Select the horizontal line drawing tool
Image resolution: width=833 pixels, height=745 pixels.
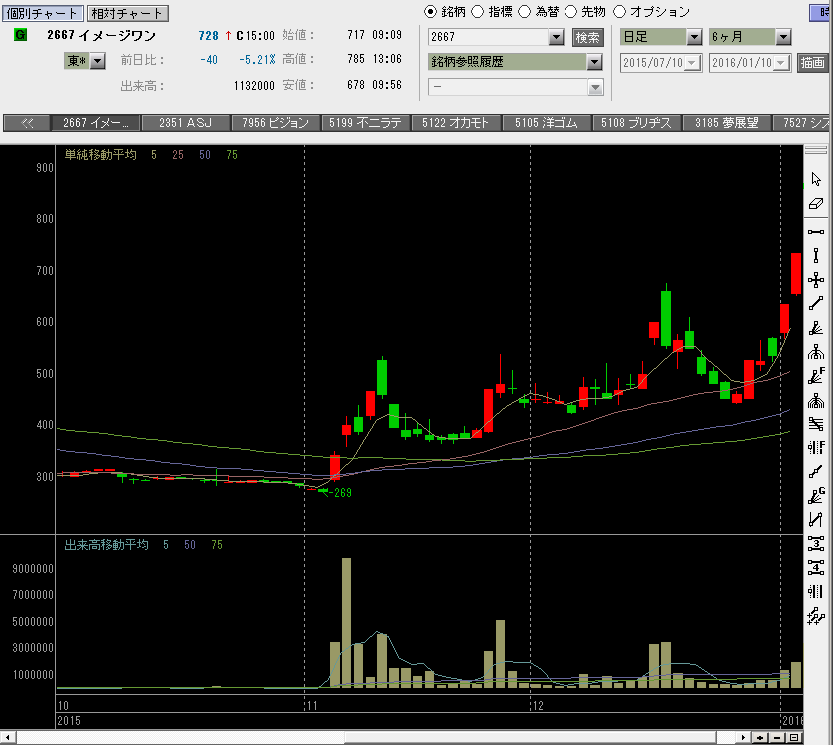[816, 232]
